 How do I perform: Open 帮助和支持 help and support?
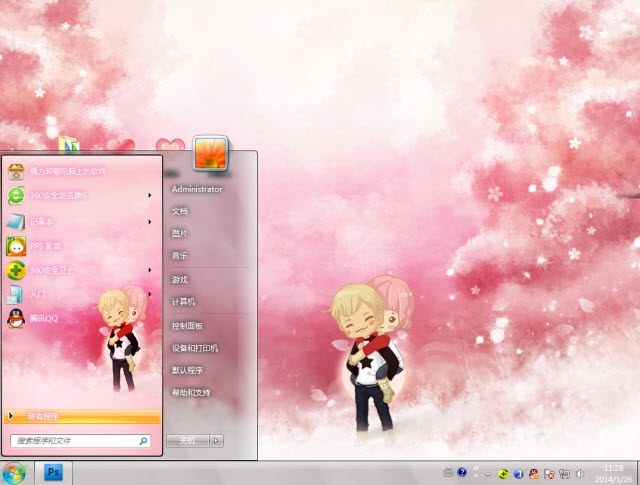[x=191, y=392]
